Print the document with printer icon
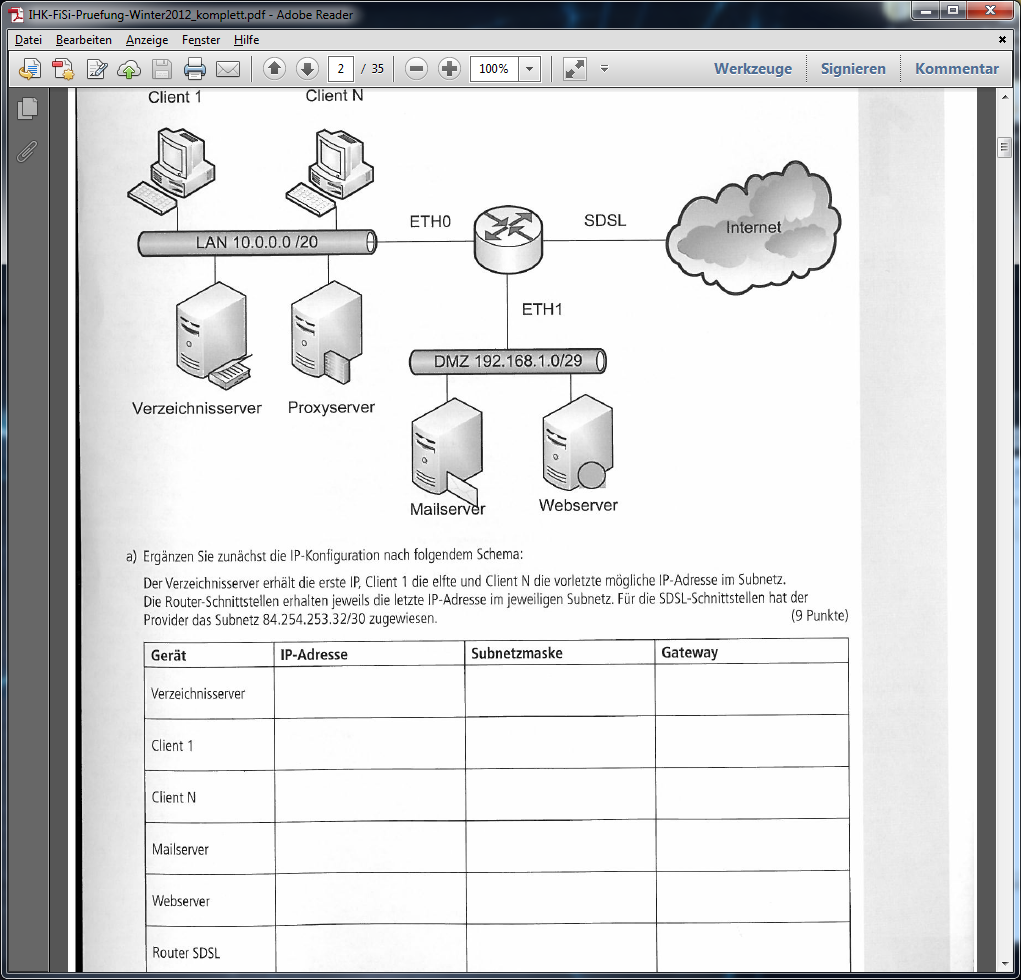 point(195,69)
